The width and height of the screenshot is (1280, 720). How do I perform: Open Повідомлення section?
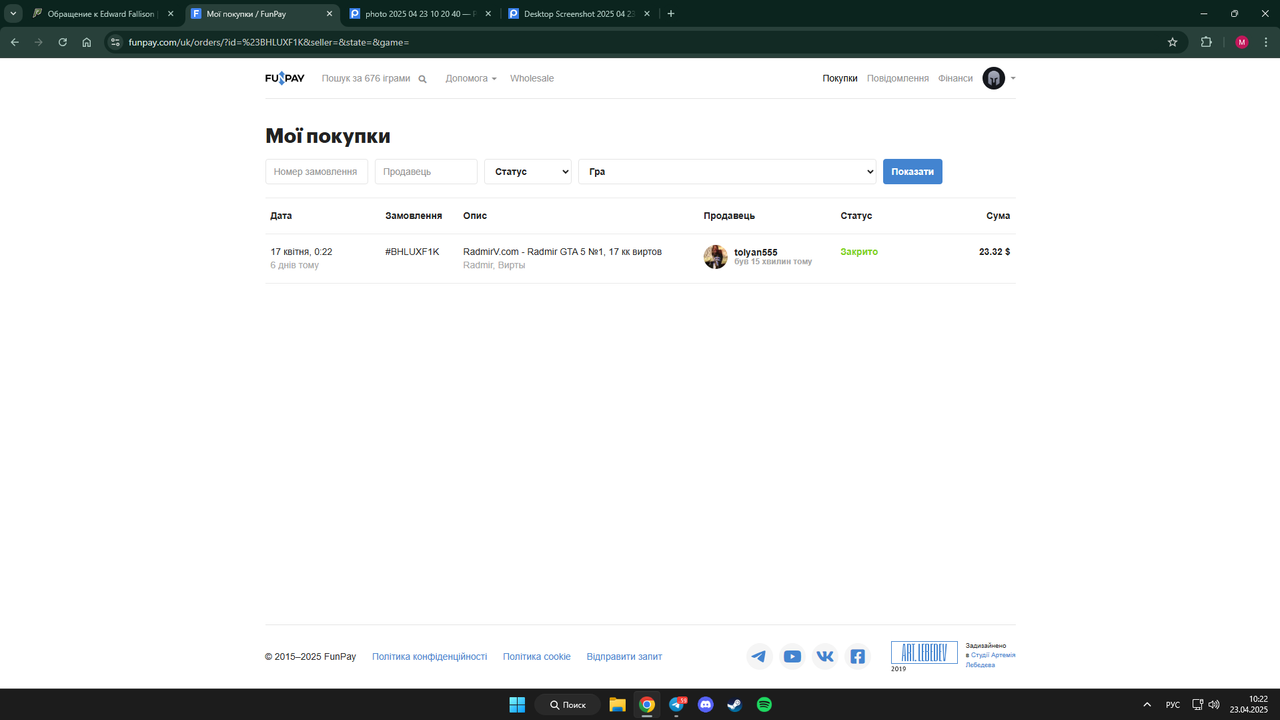(898, 78)
